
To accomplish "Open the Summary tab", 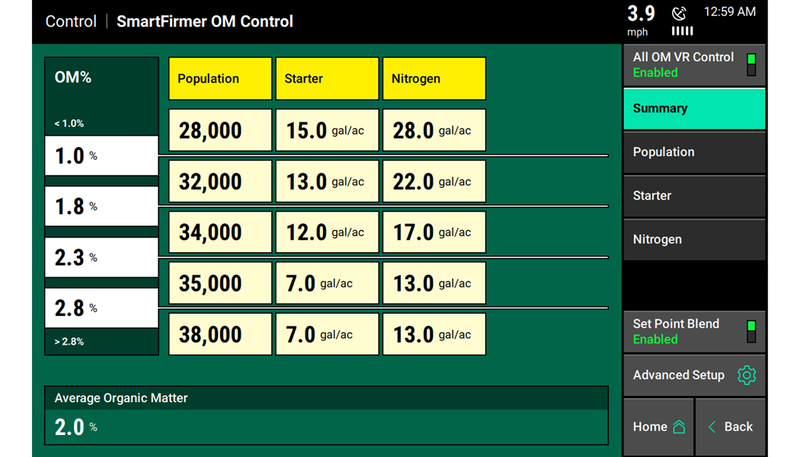I will pyautogui.click(x=694, y=109).
